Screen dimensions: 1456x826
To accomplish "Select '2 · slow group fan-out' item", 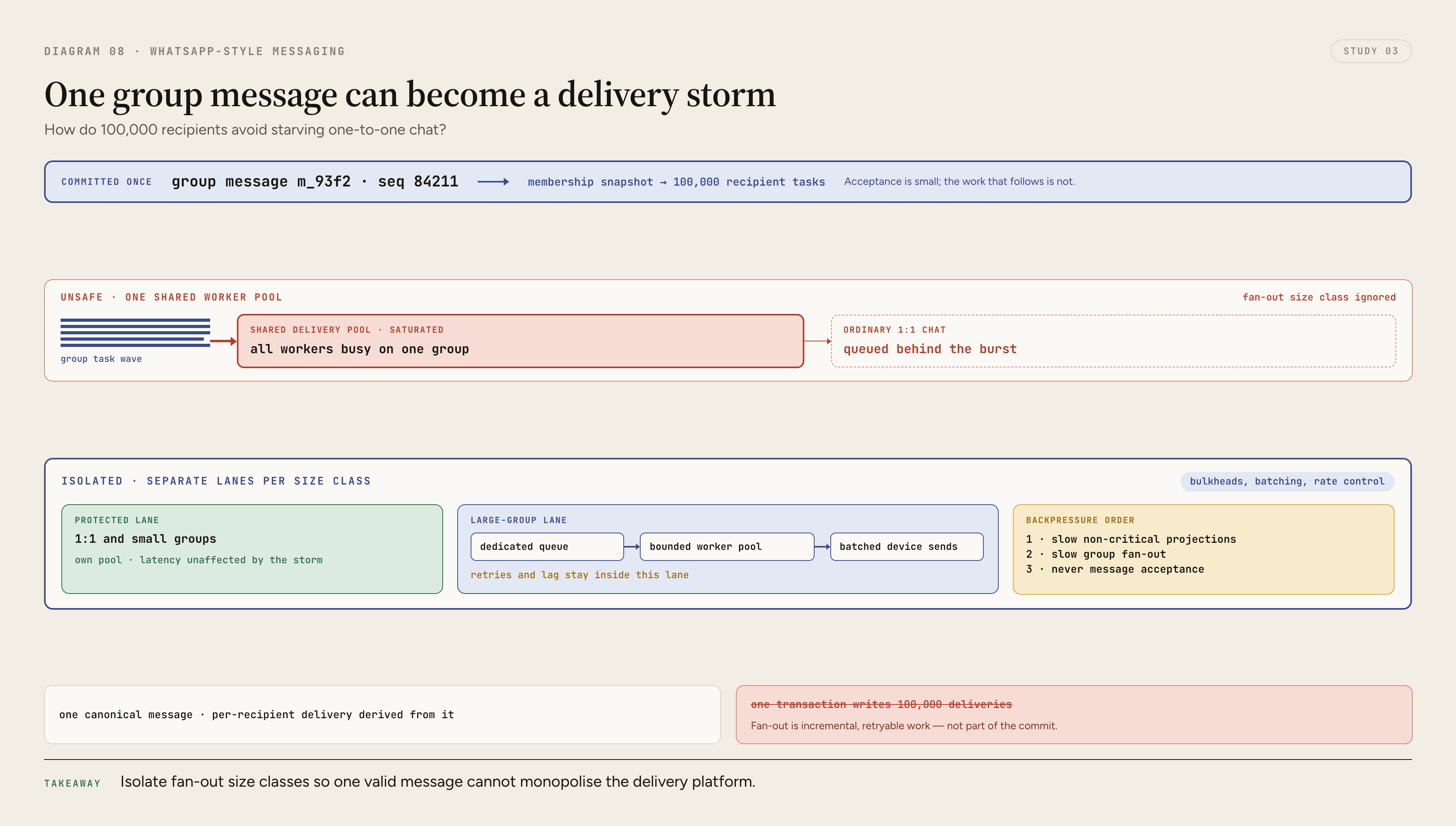I will (1096, 554).
